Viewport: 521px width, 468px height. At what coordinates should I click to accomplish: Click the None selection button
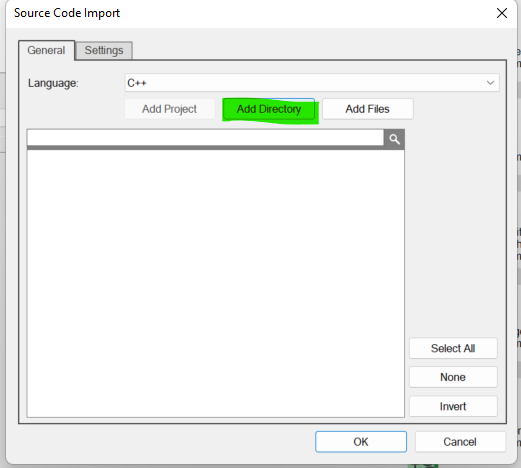tap(453, 377)
